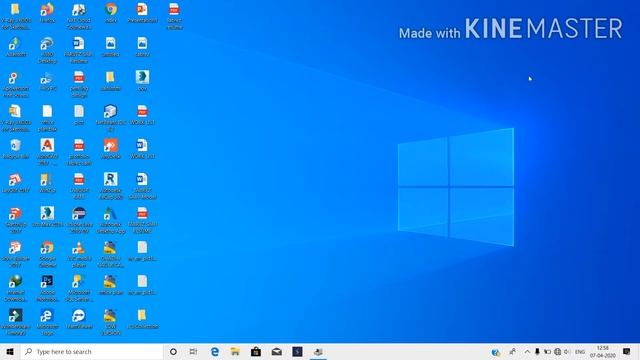Open the network globe icon in tray
Image resolution: width=640 pixels, height=360 pixels.
coord(557,352)
